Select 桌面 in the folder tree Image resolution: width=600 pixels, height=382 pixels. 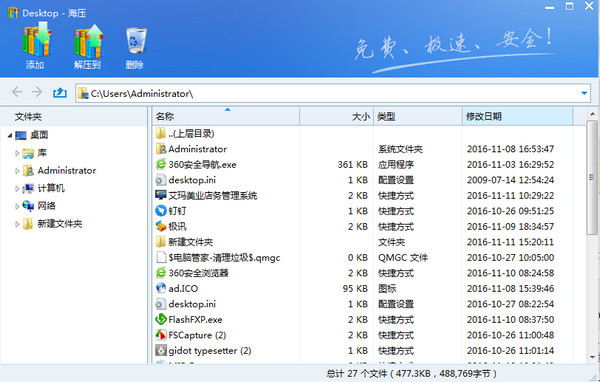pos(39,135)
